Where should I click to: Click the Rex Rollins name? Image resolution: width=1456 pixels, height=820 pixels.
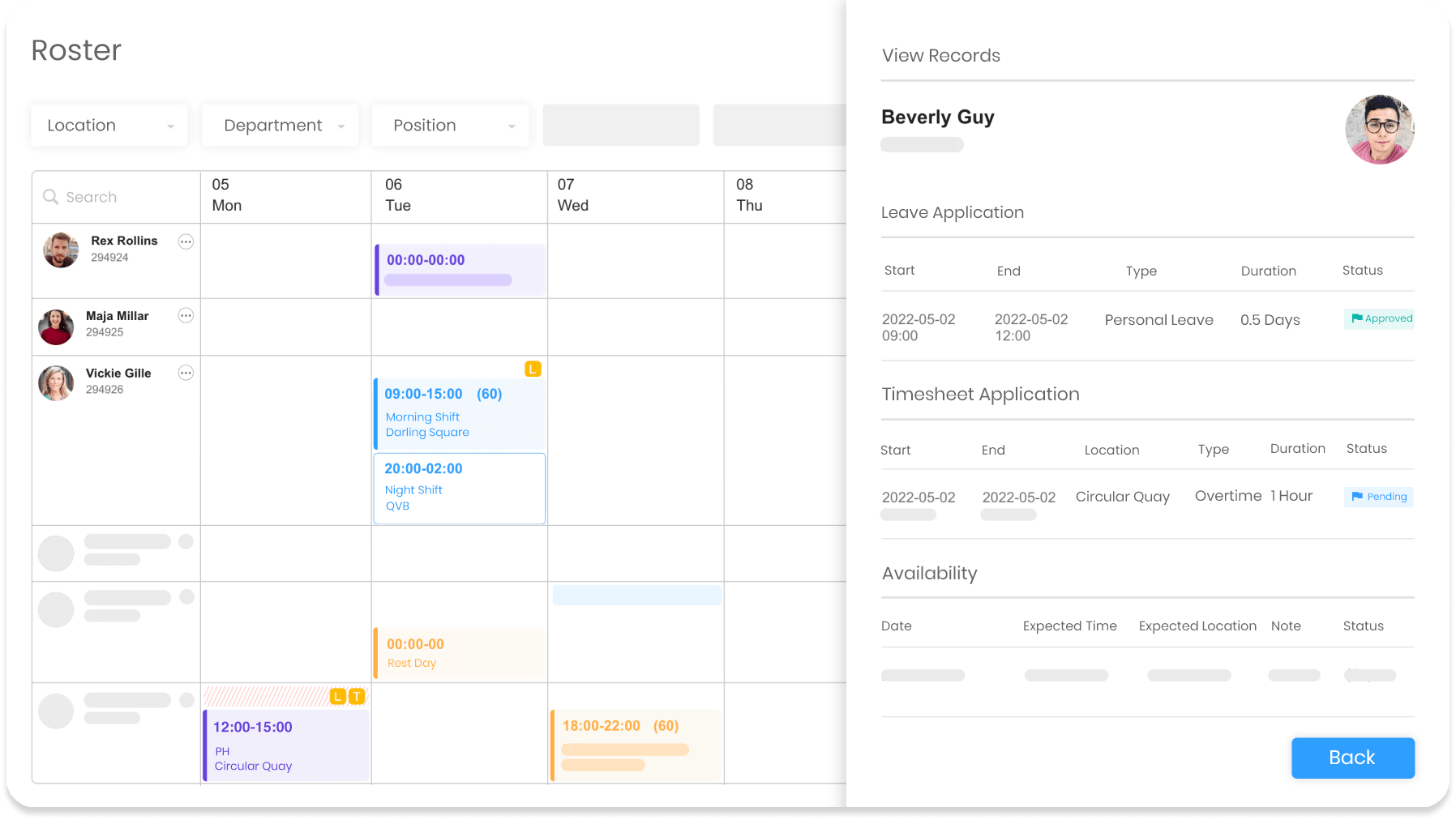(x=124, y=241)
